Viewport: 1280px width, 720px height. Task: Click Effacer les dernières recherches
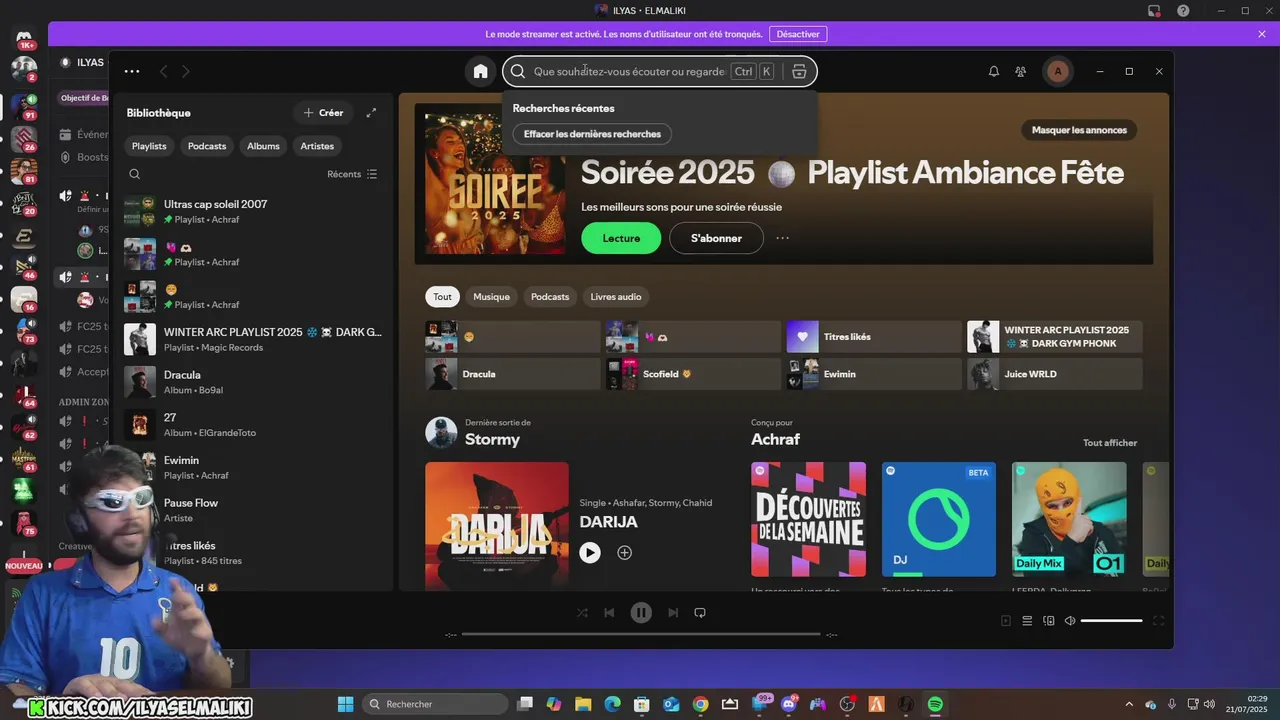click(x=592, y=134)
